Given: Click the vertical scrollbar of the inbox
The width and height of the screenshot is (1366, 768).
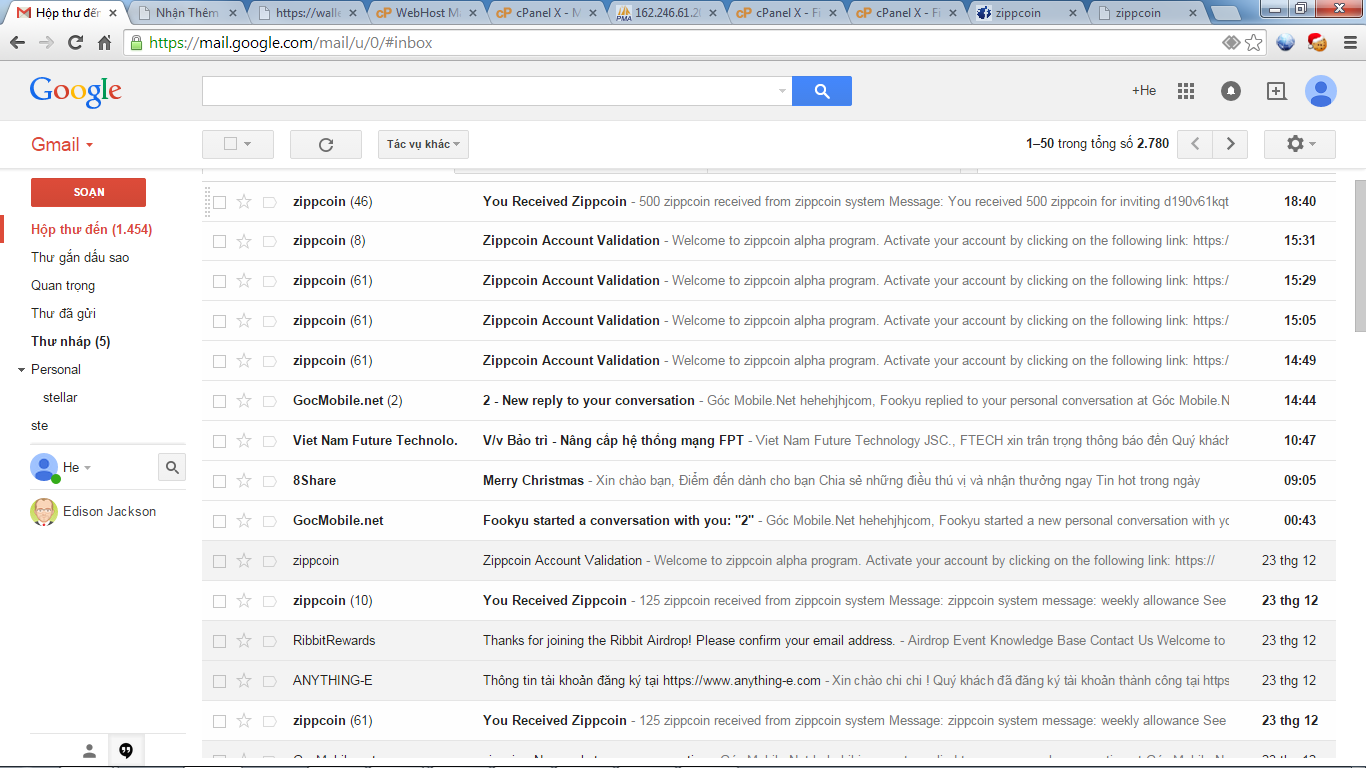Looking at the screenshot, I should tap(1359, 255).
